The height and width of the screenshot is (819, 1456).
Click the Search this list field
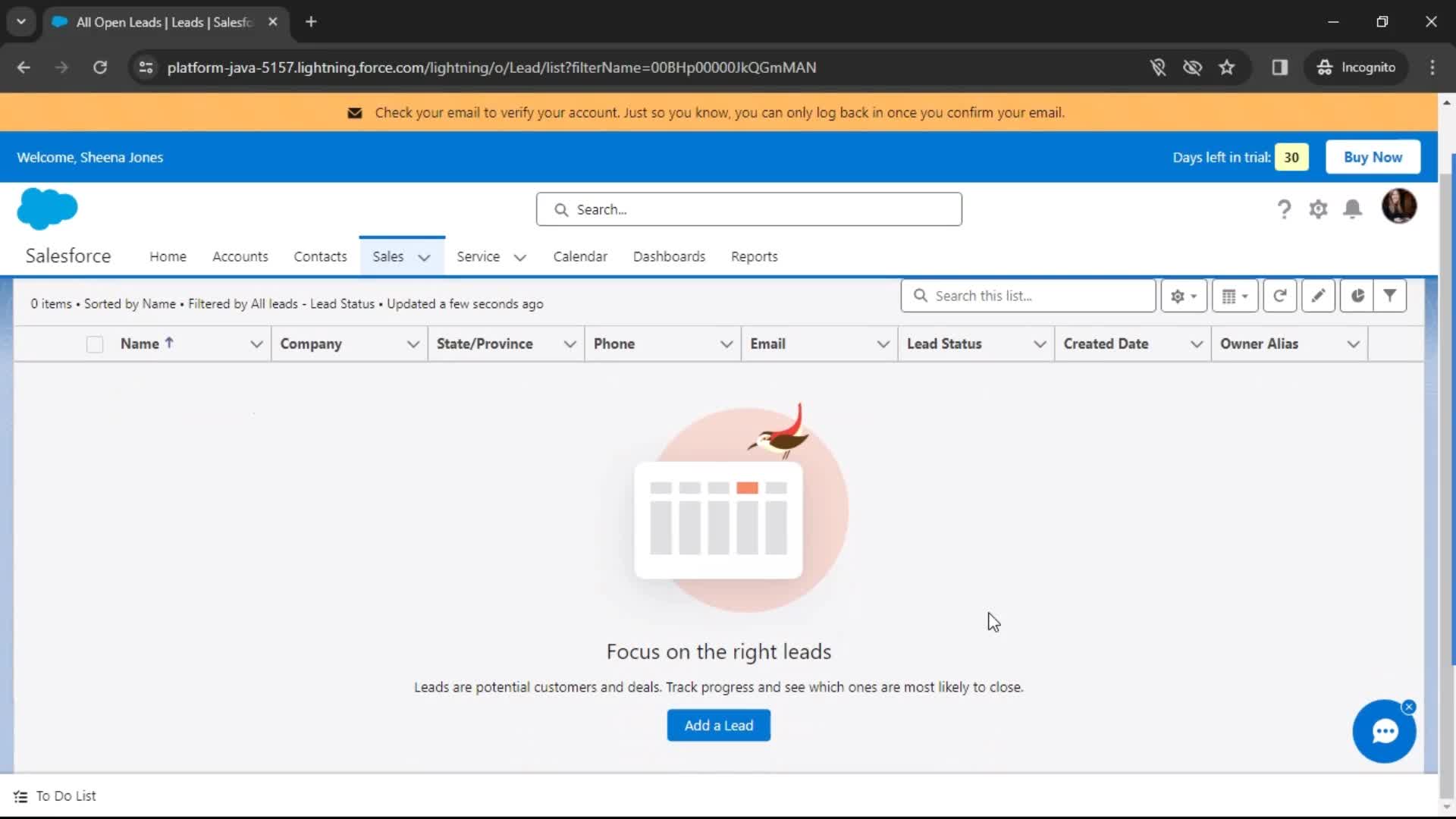[x=1028, y=296]
